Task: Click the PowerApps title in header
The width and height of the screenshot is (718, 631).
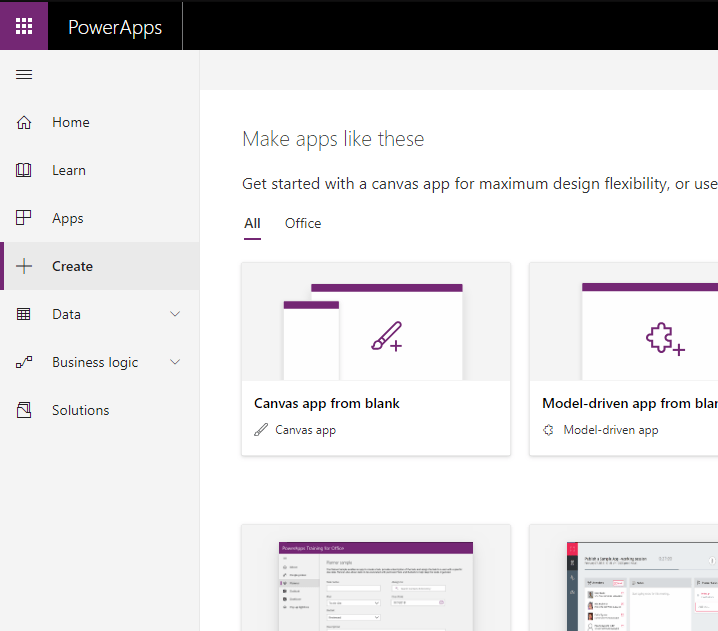Action: (115, 27)
